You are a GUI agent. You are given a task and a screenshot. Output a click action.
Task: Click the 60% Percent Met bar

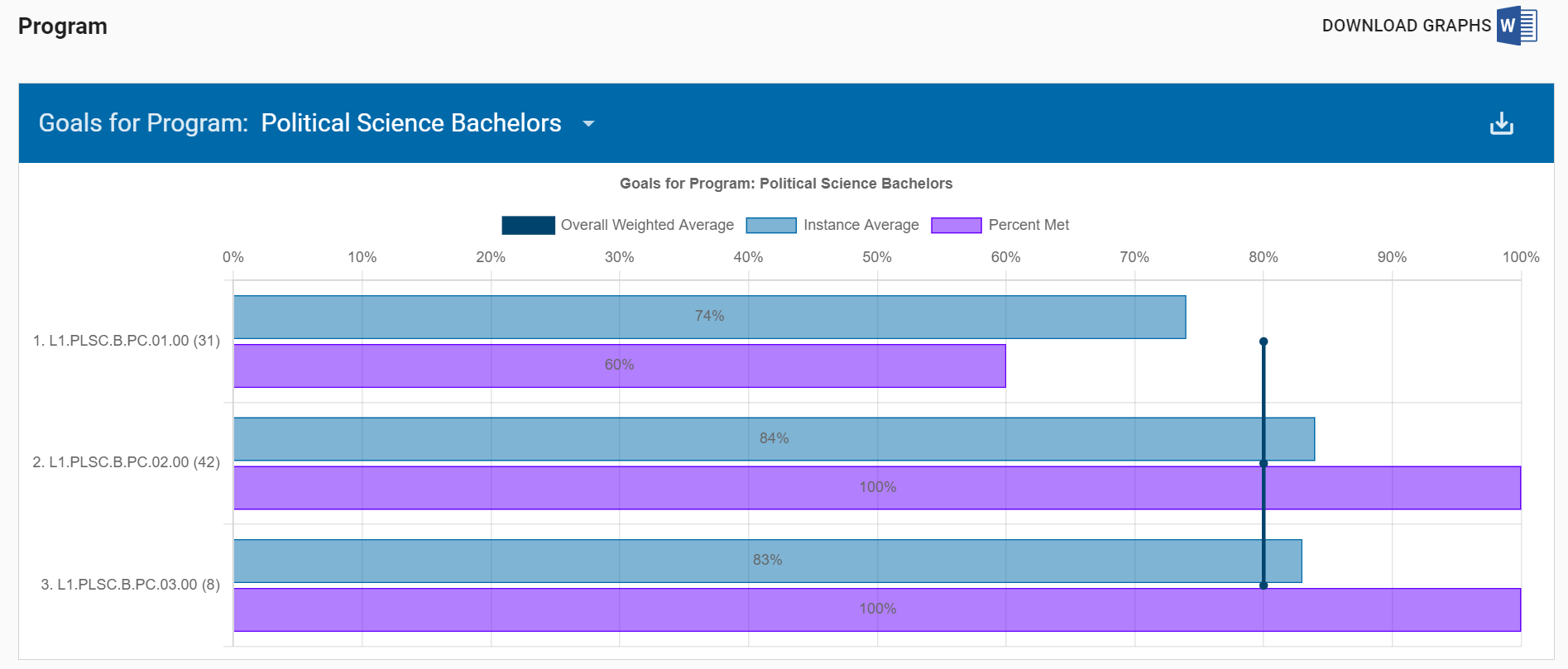(619, 366)
